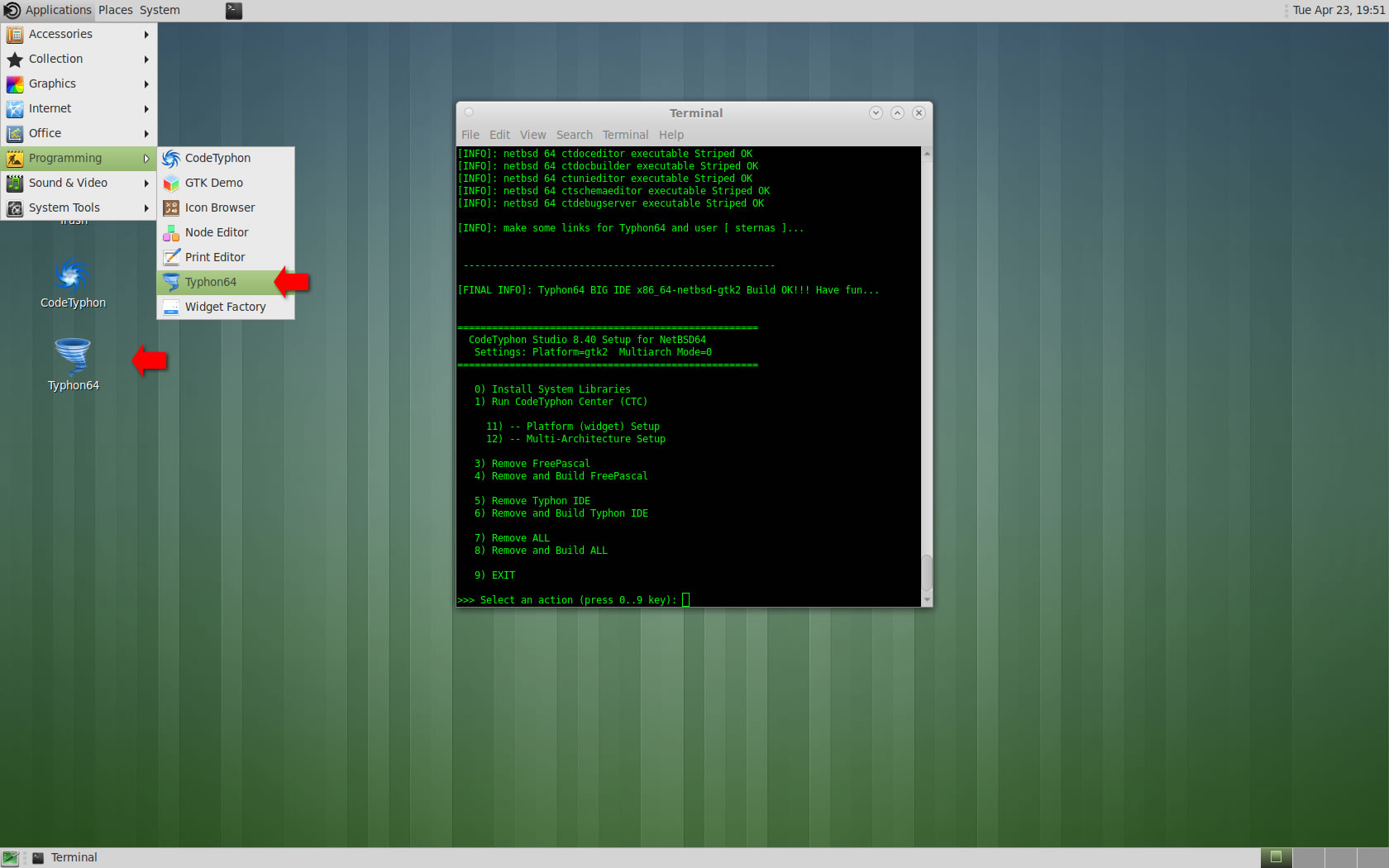Screen dimensions: 1389x868
Task: Open the Collection menu category
Action: pyautogui.click(x=79, y=59)
